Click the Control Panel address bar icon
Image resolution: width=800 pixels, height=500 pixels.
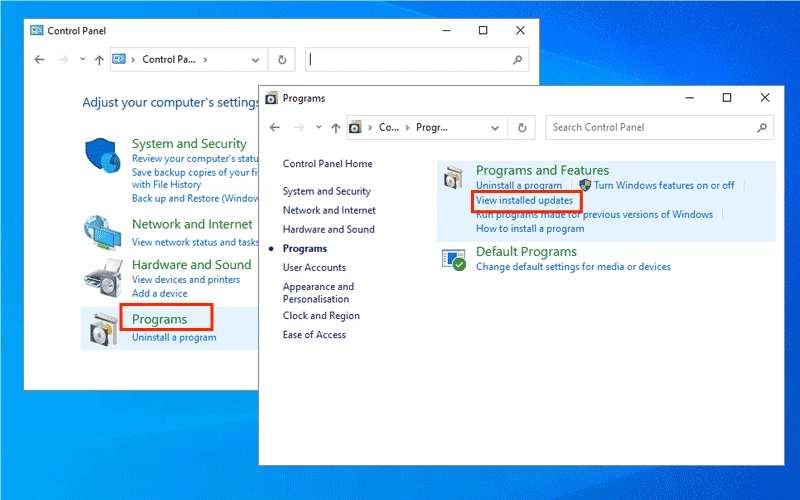pyautogui.click(x=119, y=59)
